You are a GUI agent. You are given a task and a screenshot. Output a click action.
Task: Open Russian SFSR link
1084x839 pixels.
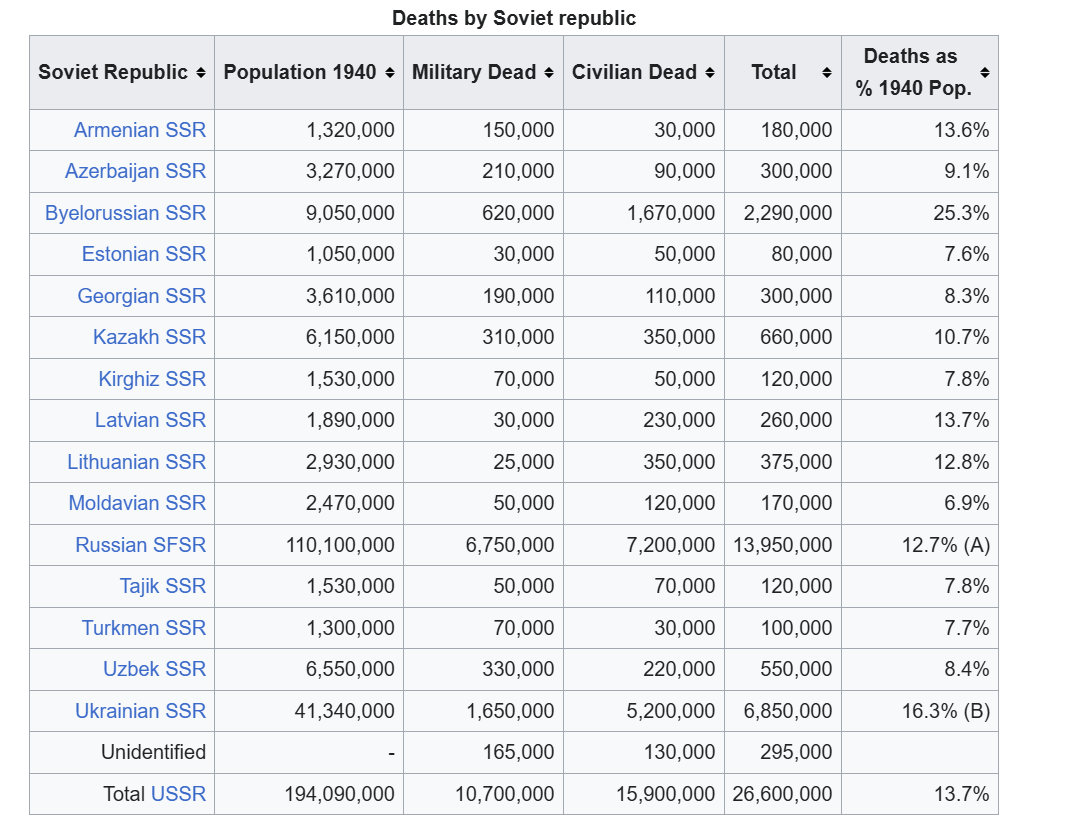(140, 545)
